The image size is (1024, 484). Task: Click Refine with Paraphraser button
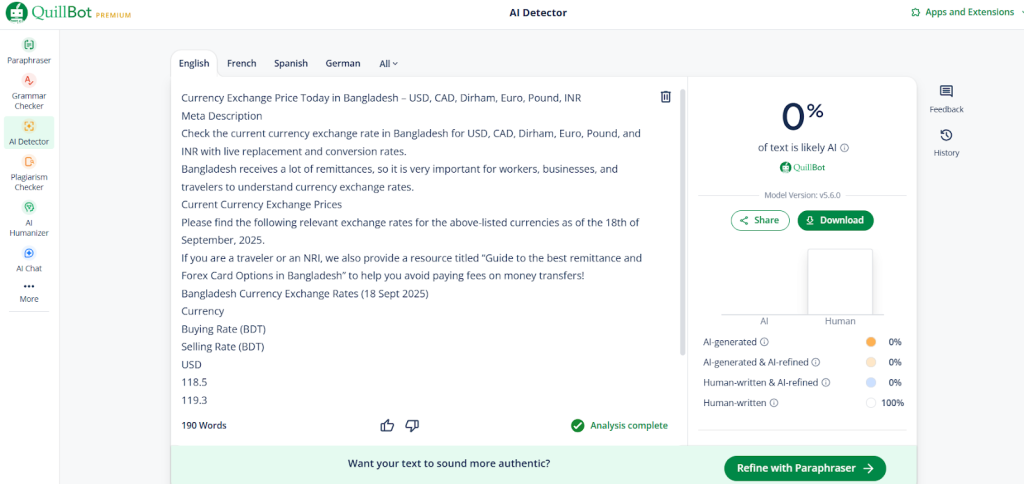pos(805,468)
